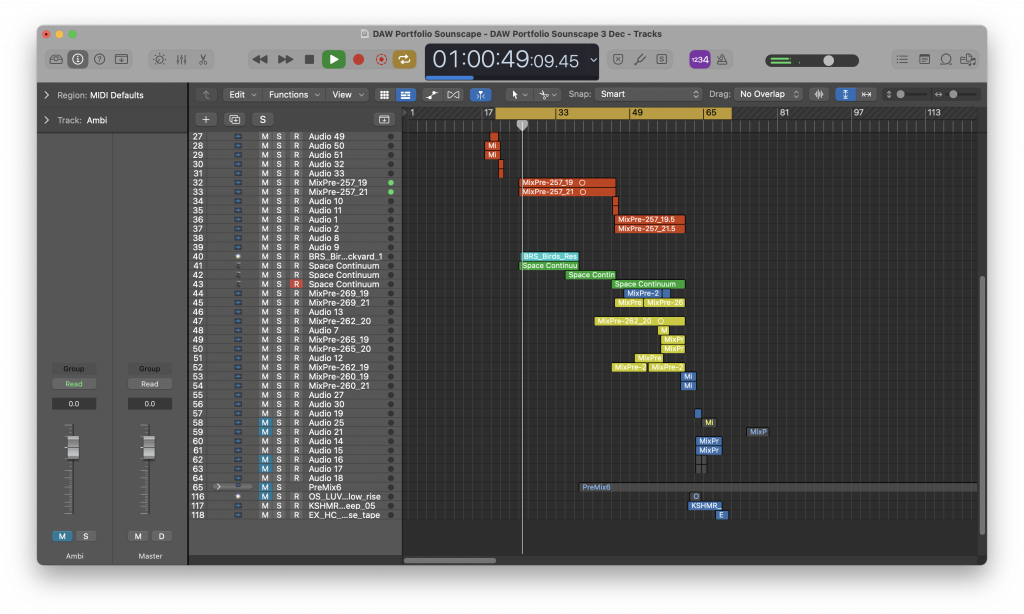
Task: Click the Tuner fork icon
Action: pyautogui.click(x=640, y=59)
